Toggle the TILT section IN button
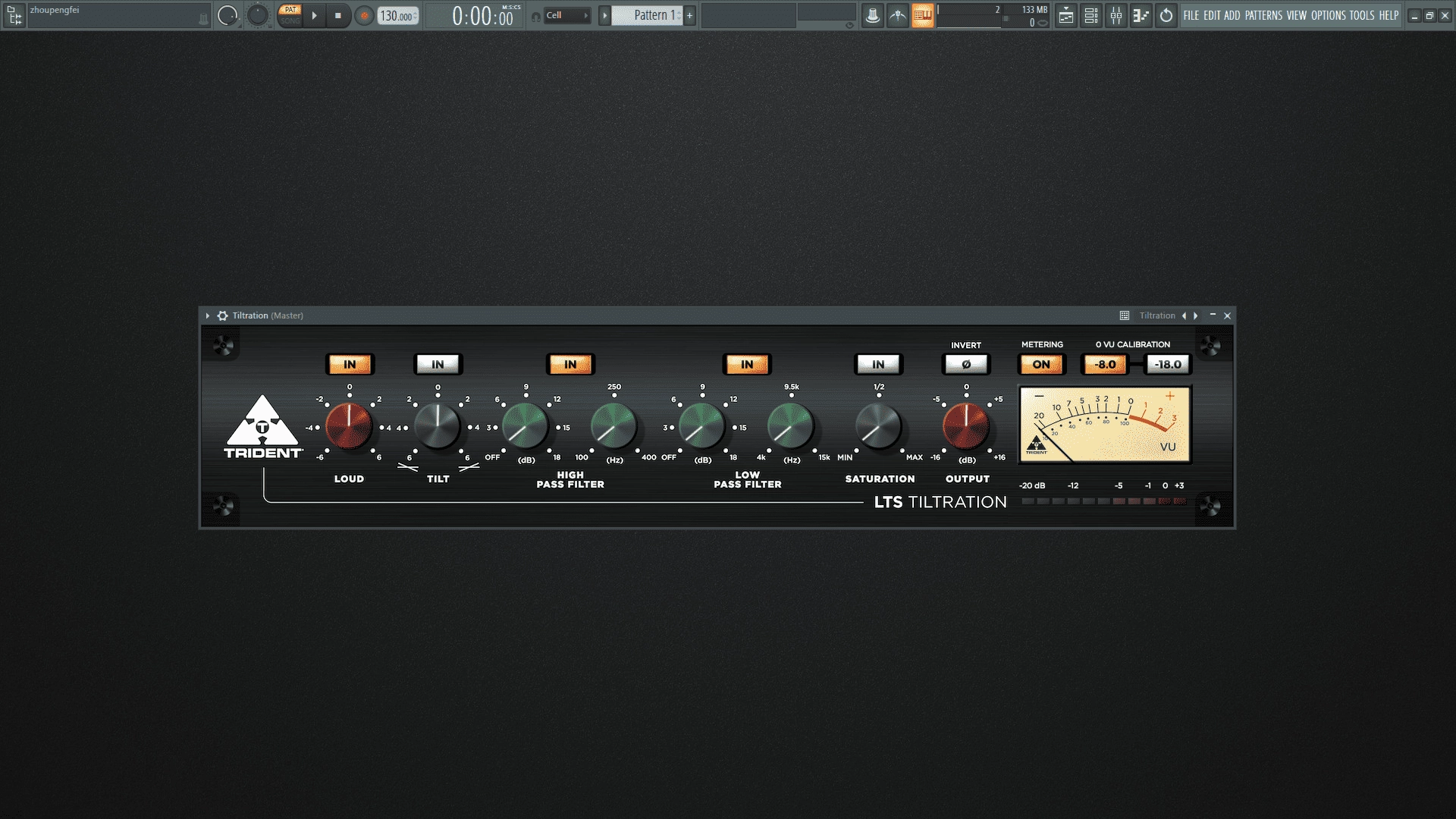1456x819 pixels. click(x=438, y=365)
